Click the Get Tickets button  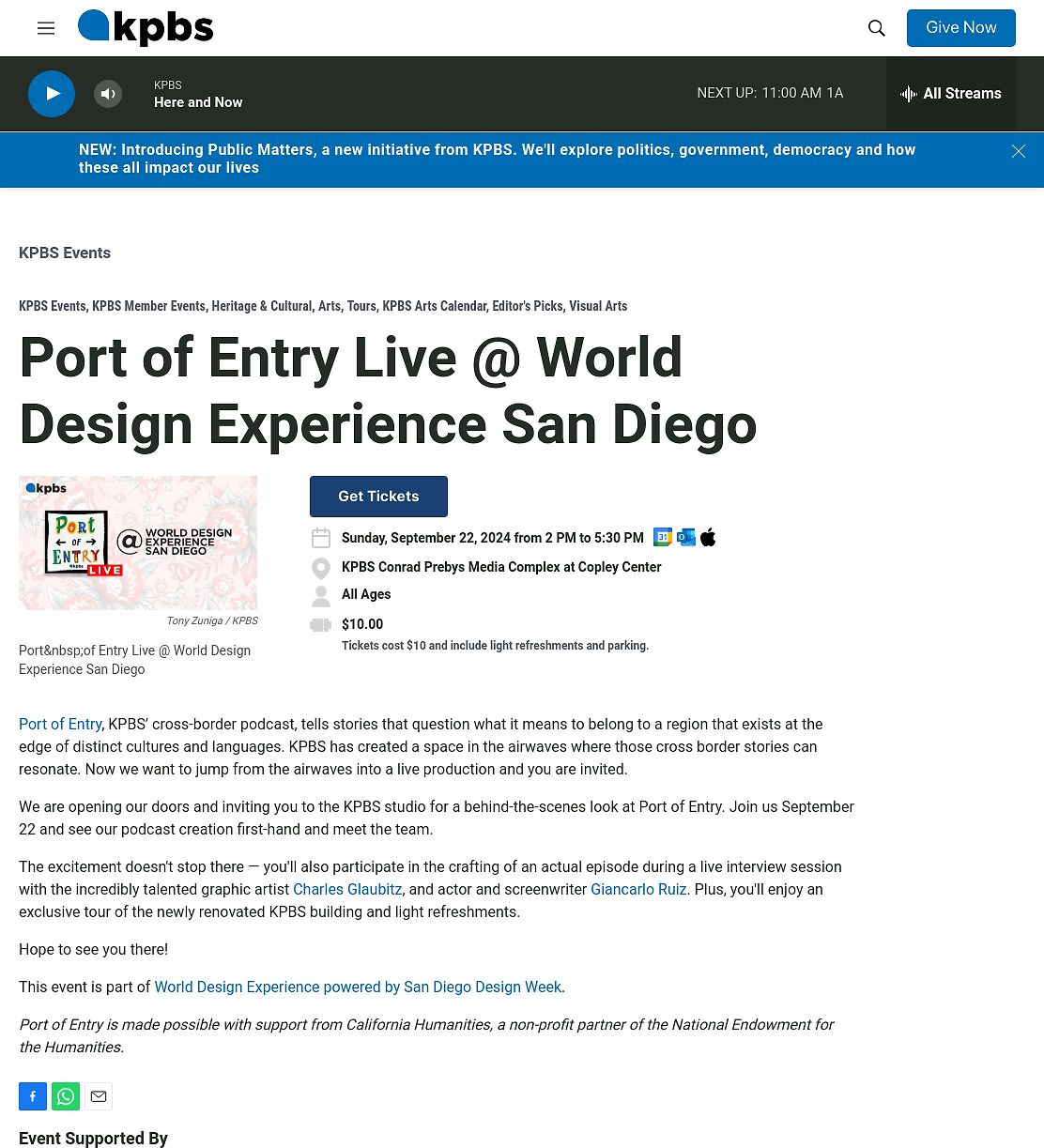click(378, 497)
